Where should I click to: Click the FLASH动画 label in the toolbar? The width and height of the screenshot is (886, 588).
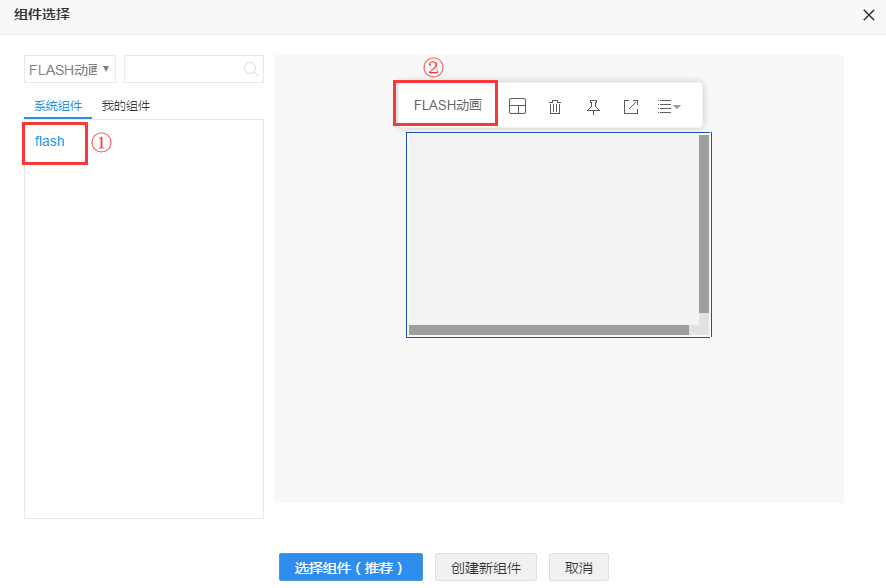pos(447,105)
